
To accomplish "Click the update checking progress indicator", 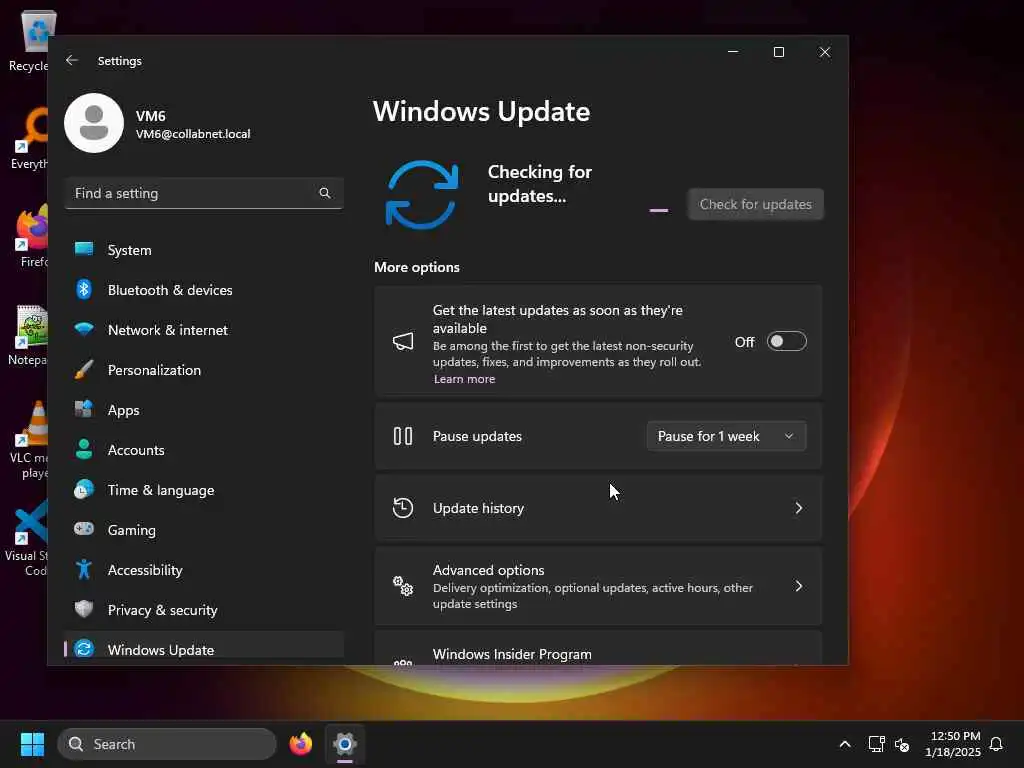I will point(658,210).
